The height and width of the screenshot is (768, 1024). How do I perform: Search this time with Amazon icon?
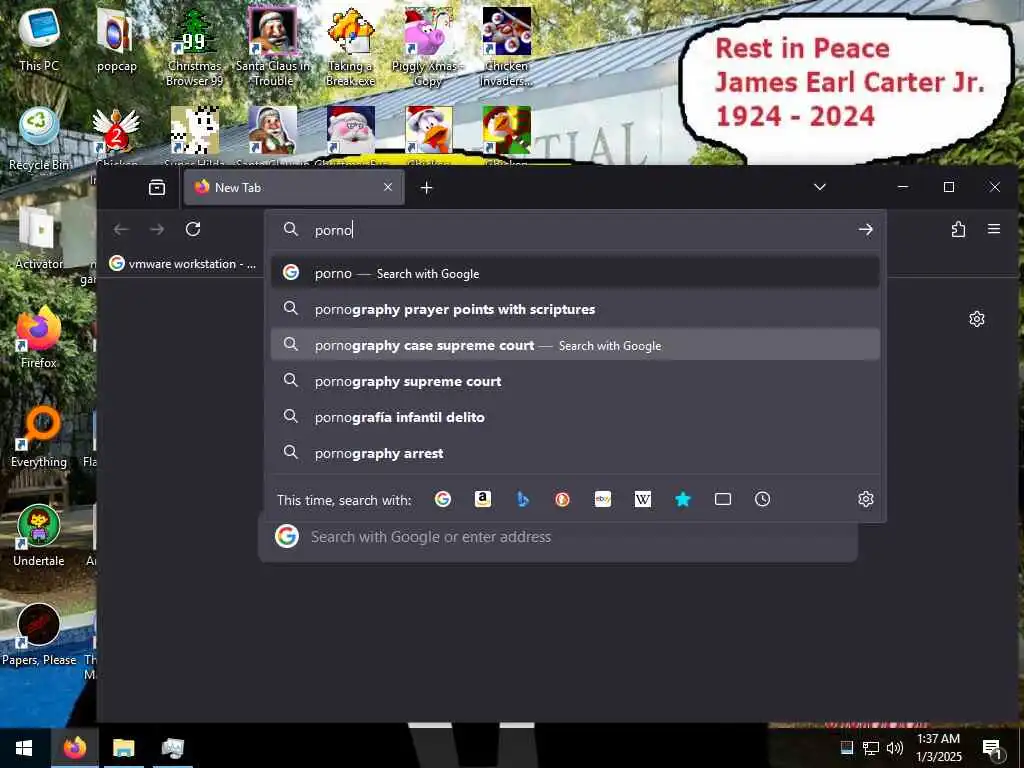[483, 500]
